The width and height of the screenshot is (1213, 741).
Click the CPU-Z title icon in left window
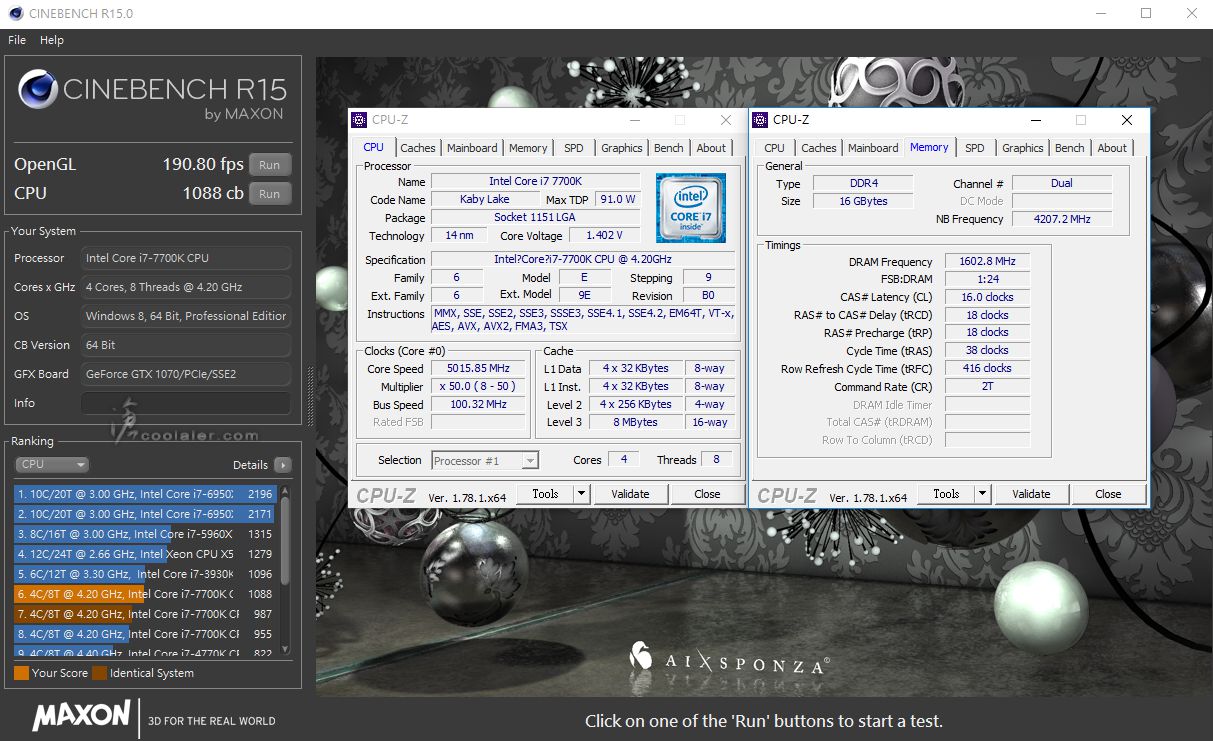pyautogui.click(x=360, y=120)
